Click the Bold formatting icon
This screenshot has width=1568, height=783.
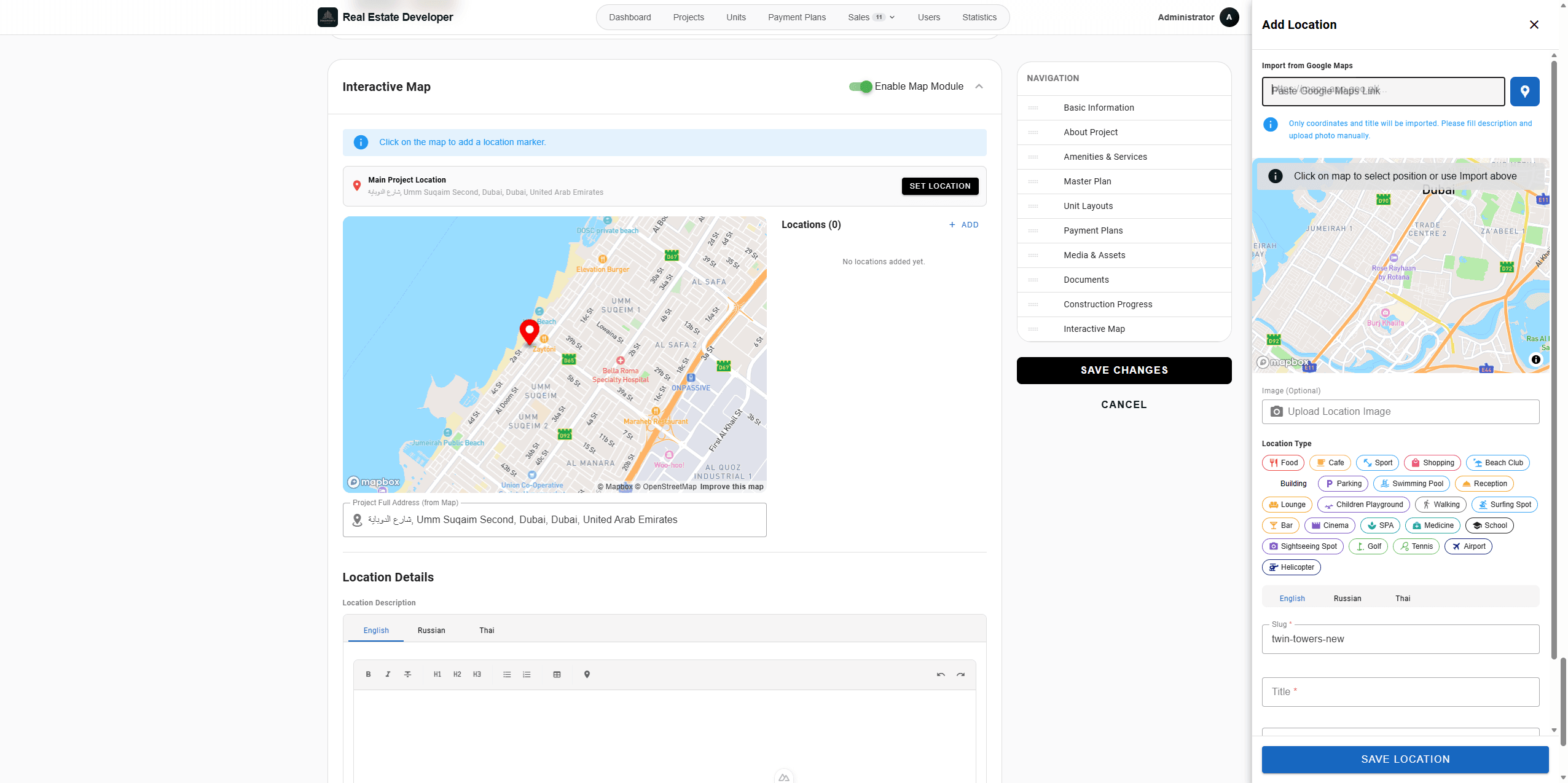pyautogui.click(x=368, y=674)
